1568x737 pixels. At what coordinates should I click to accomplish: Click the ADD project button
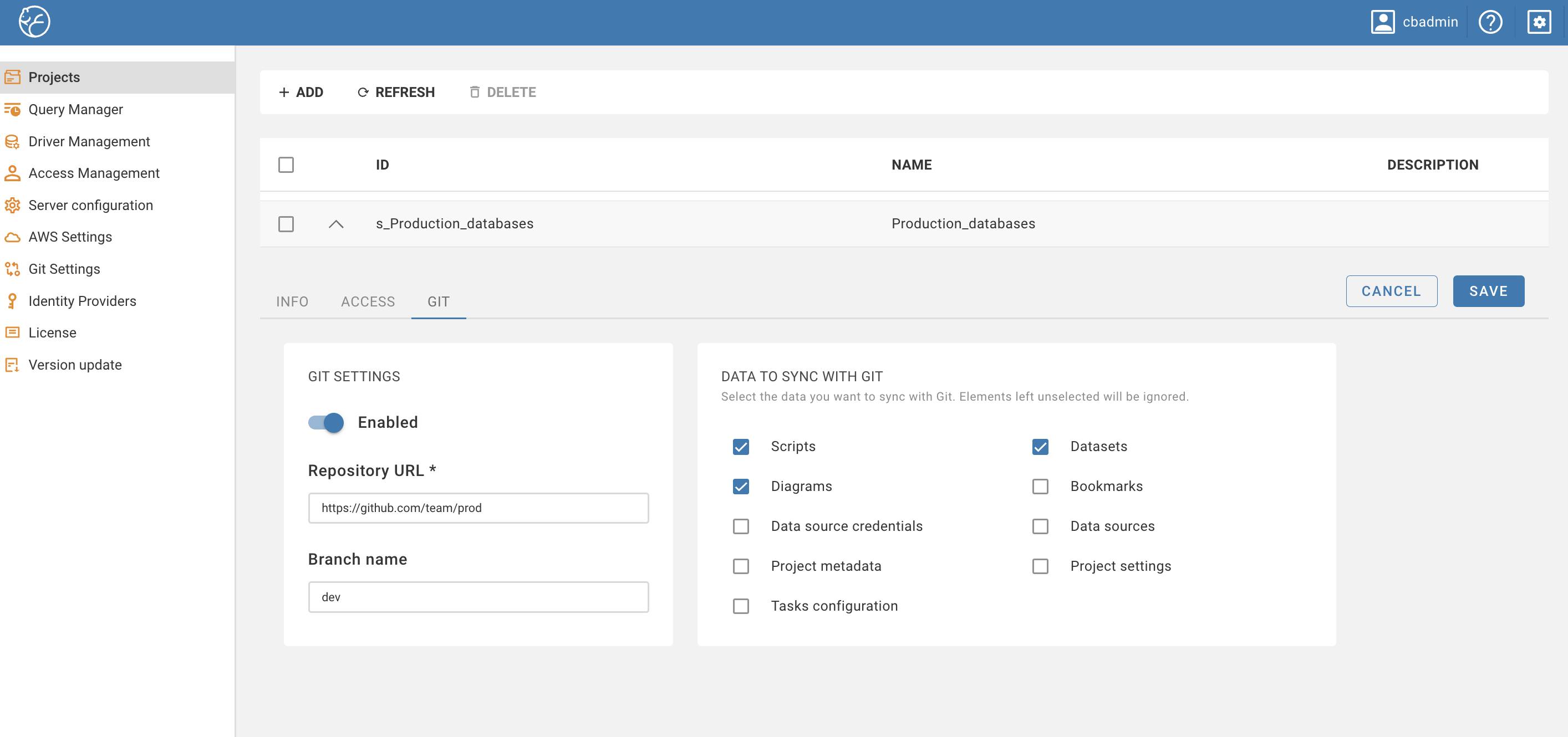pyautogui.click(x=301, y=93)
